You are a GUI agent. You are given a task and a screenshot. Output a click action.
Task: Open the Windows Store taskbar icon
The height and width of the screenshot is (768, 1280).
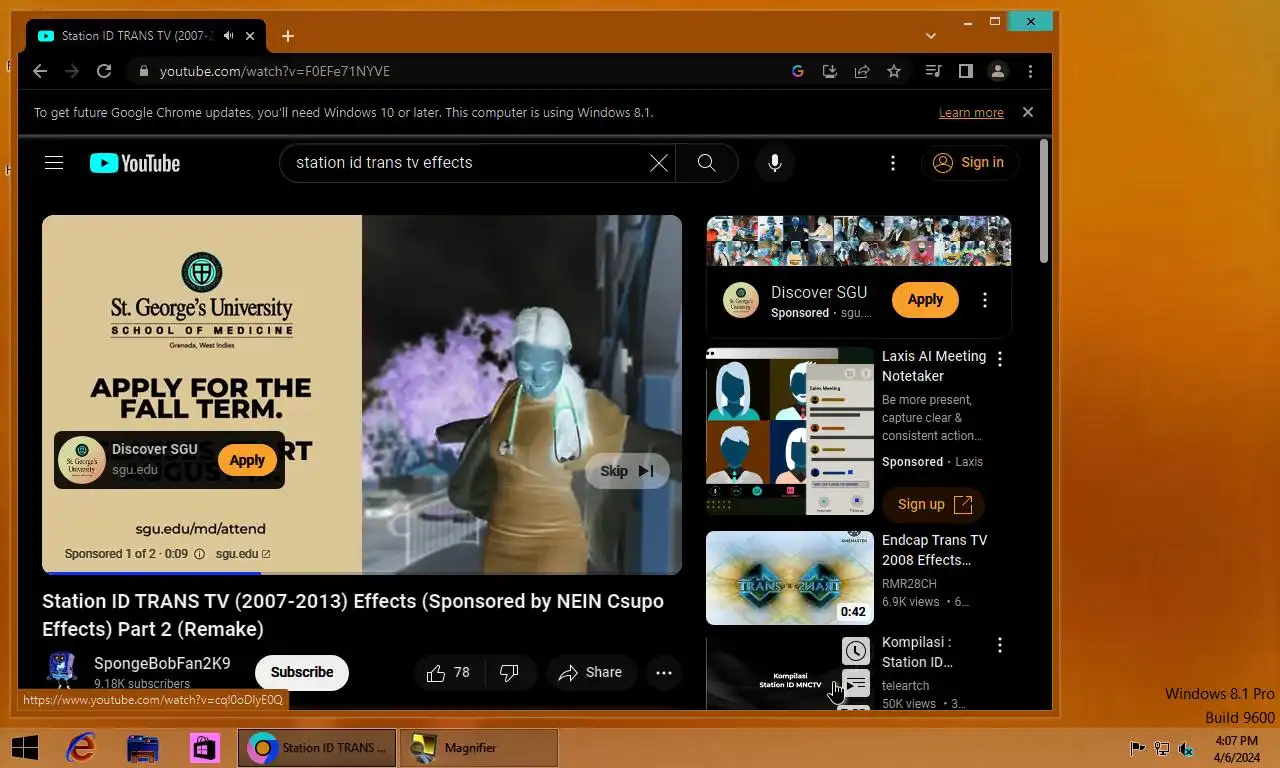pyautogui.click(x=205, y=747)
